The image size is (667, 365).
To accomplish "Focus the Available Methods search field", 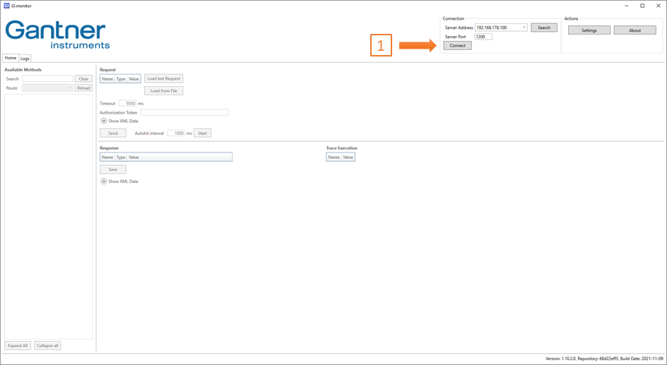I will (x=48, y=79).
